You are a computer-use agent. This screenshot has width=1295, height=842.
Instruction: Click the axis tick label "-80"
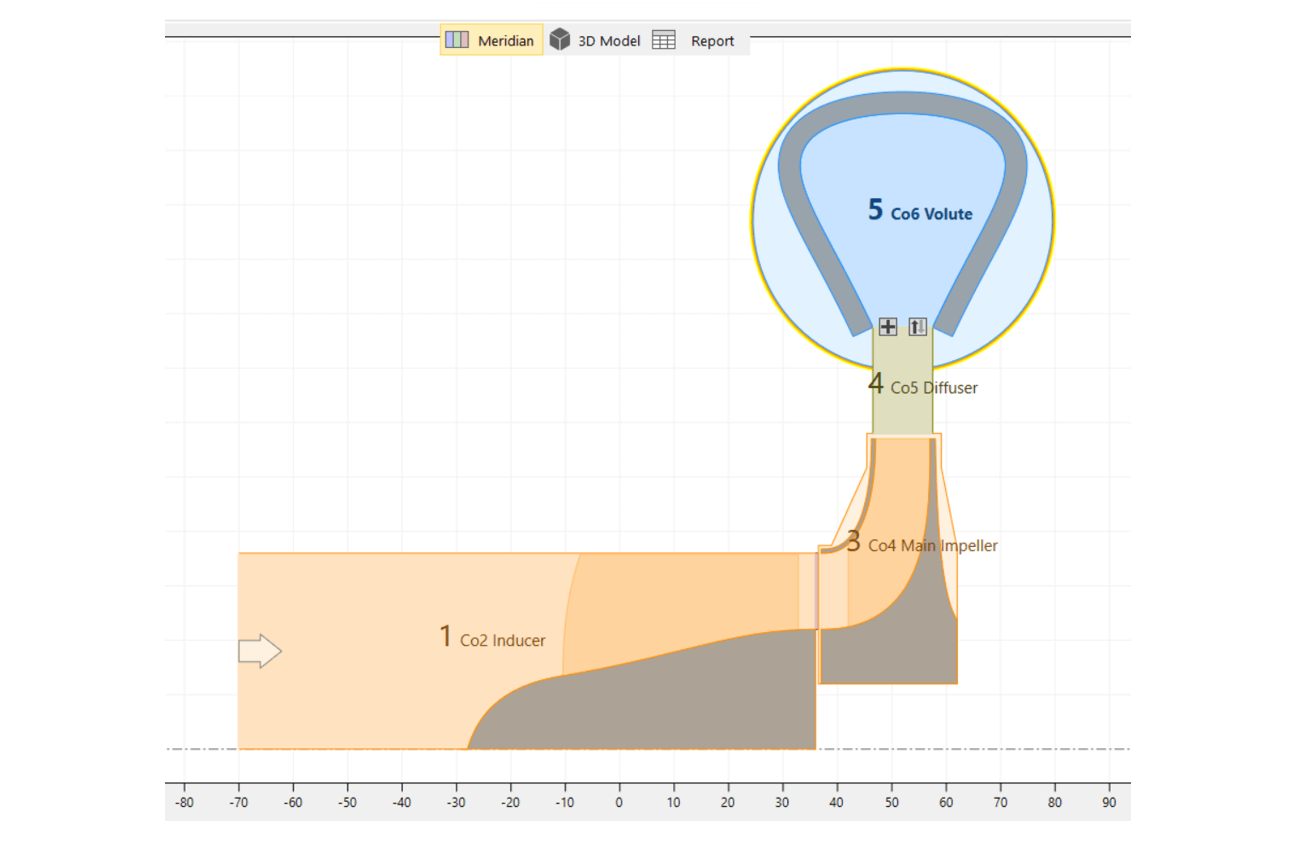[184, 802]
